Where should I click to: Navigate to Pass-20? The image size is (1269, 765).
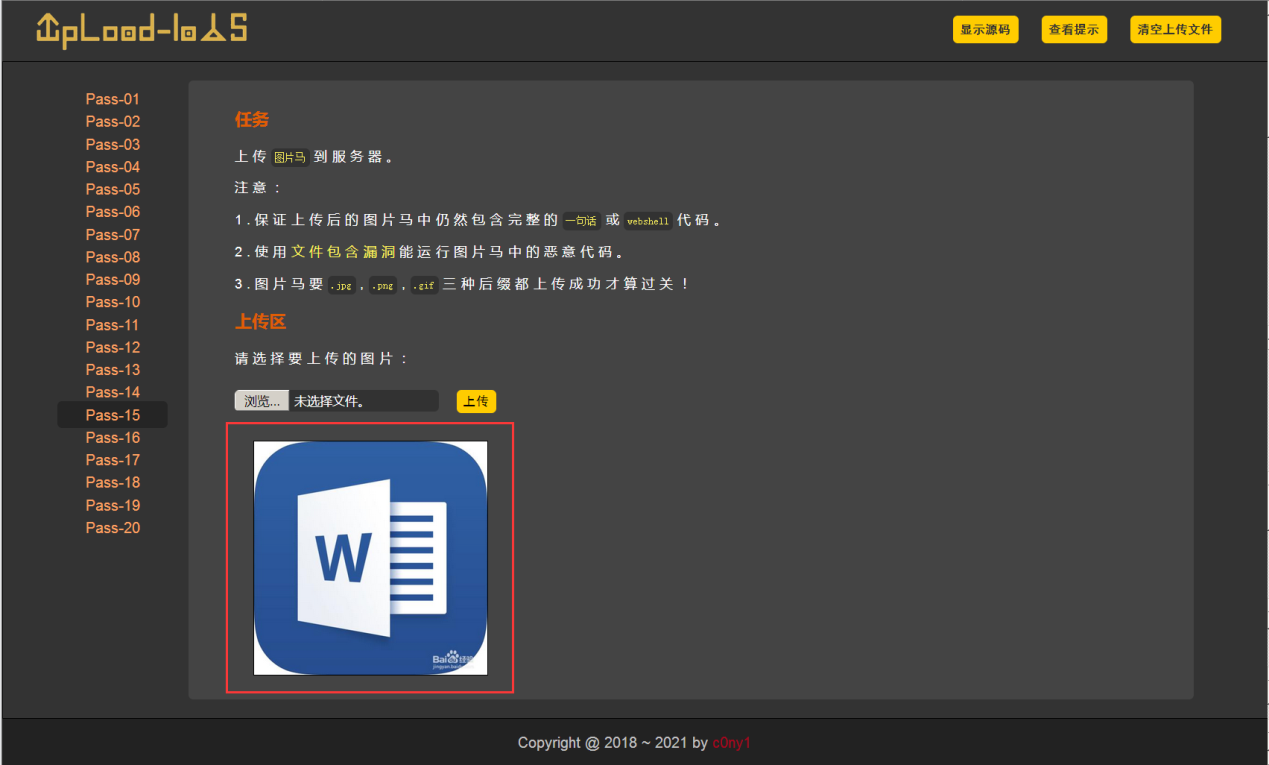(113, 528)
